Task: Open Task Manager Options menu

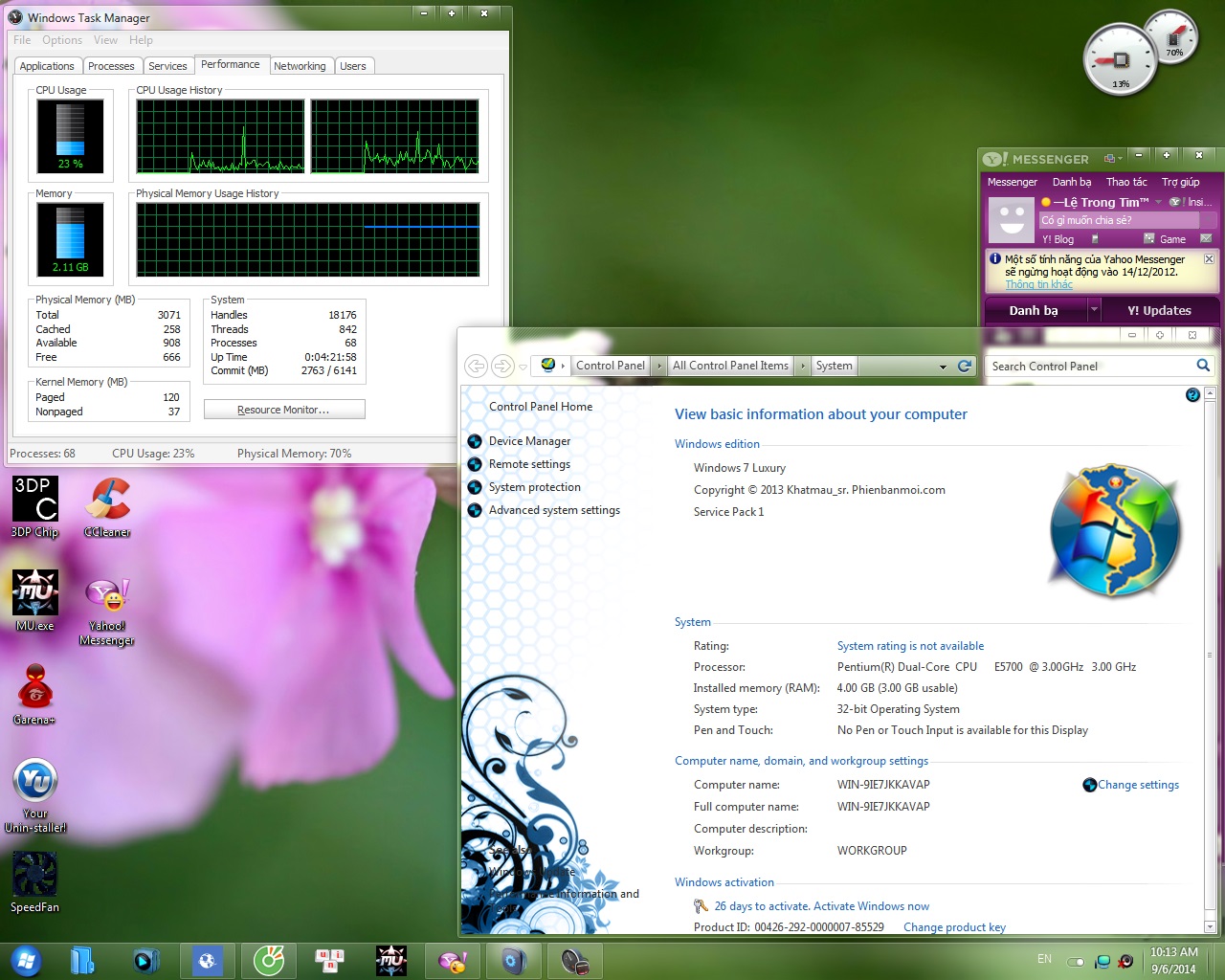Action: (62, 40)
